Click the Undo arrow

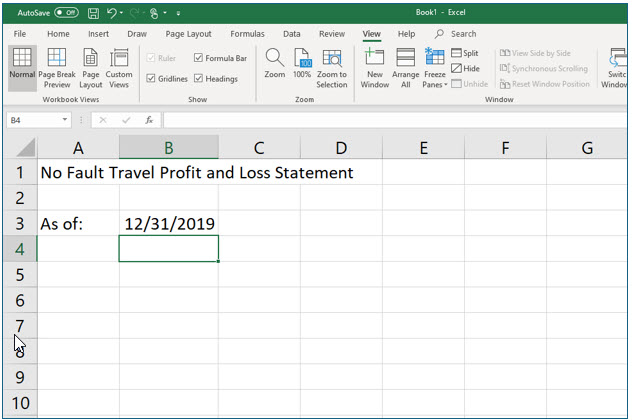pos(112,13)
